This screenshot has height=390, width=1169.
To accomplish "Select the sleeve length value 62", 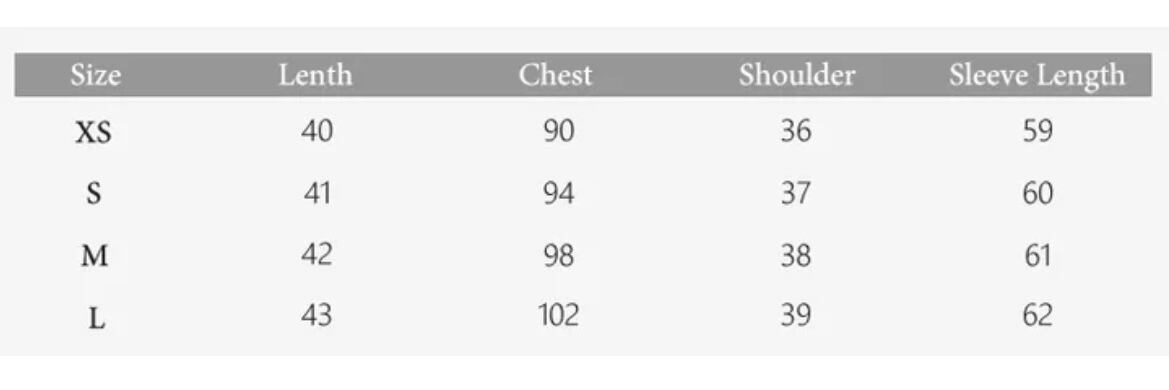I will [1037, 315].
